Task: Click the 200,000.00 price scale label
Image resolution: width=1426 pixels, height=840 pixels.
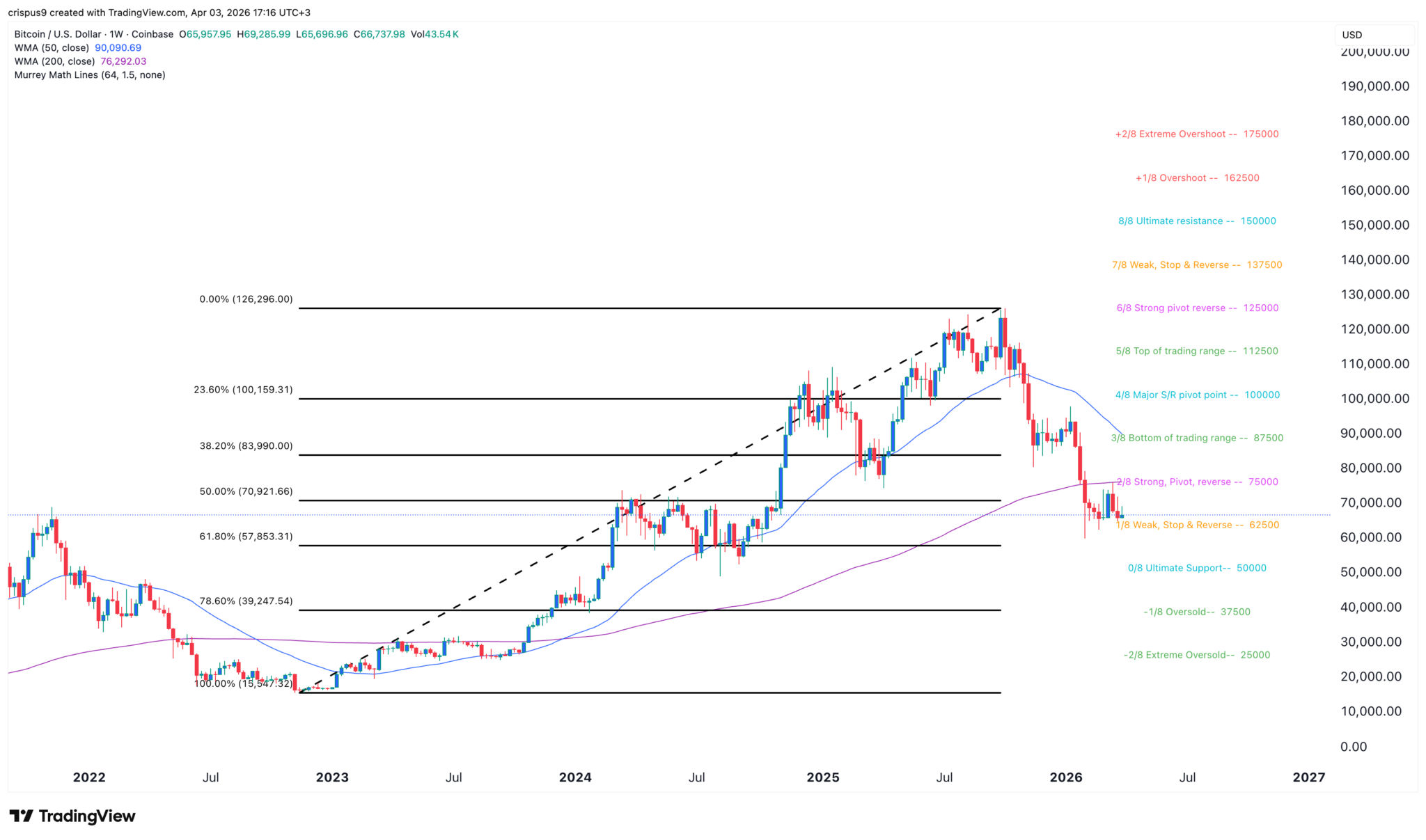Action: tap(1374, 51)
